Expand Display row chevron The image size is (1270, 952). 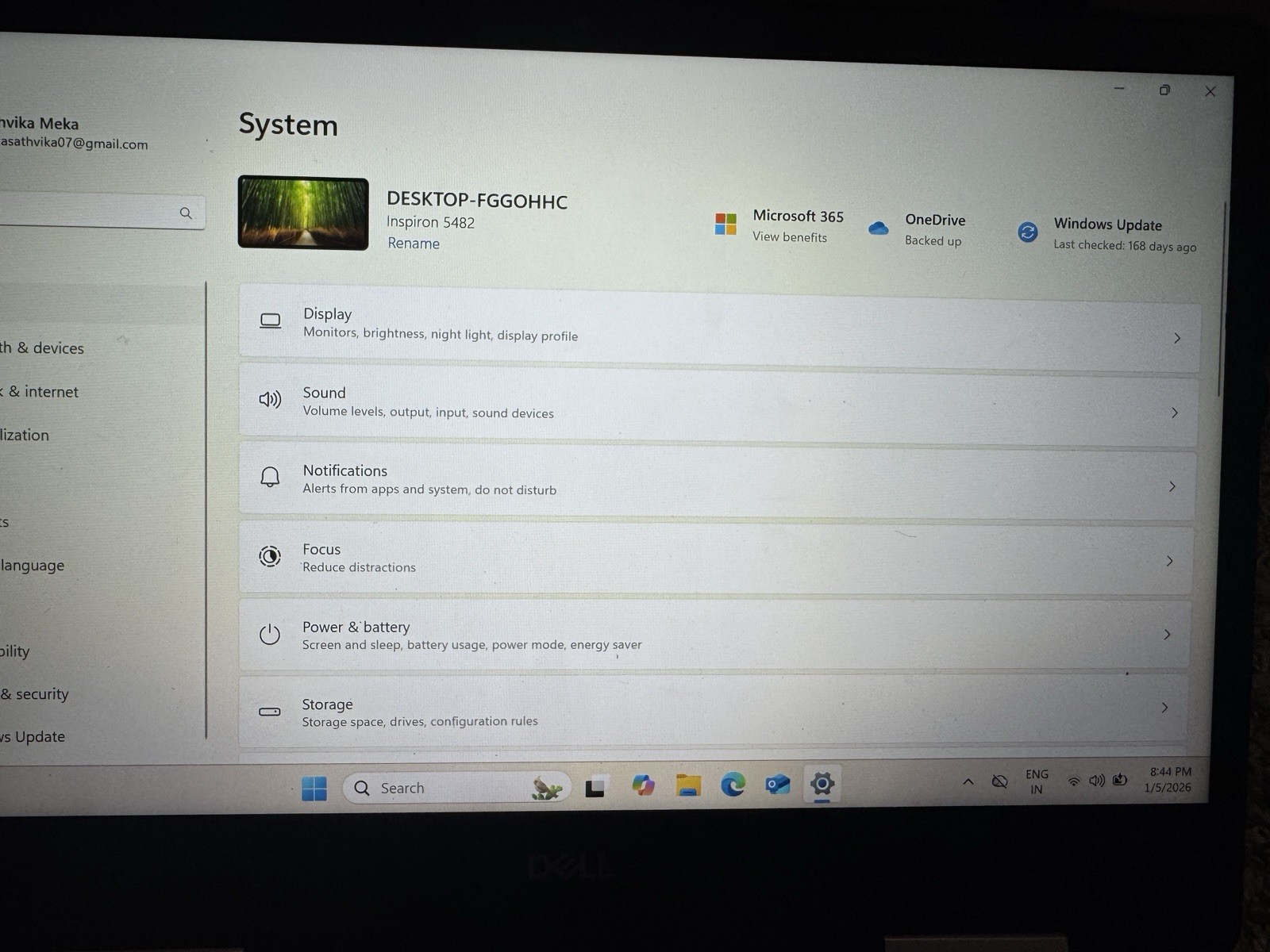point(1177,338)
